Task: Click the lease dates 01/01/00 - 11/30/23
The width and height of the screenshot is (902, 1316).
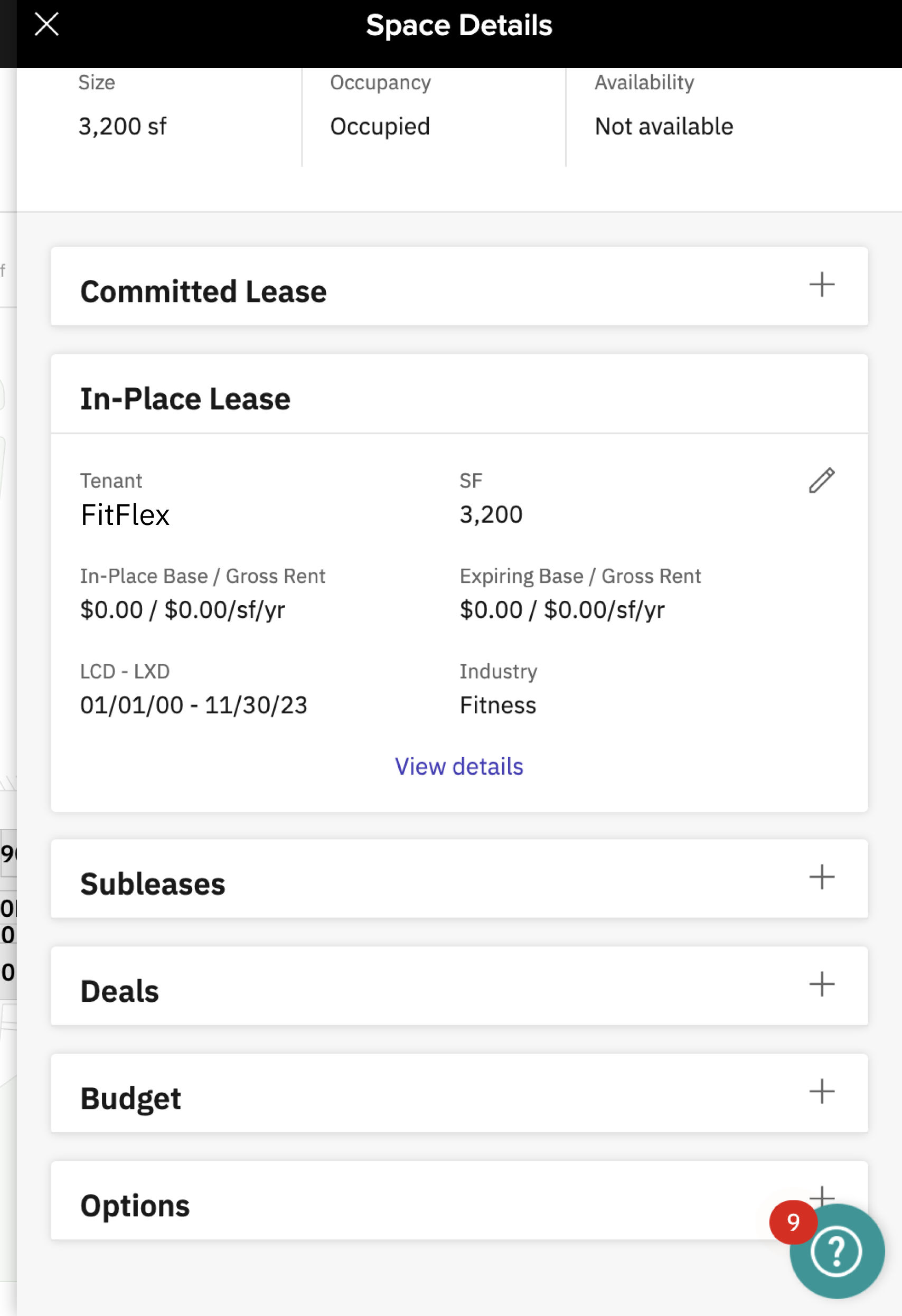Action: 194,705
